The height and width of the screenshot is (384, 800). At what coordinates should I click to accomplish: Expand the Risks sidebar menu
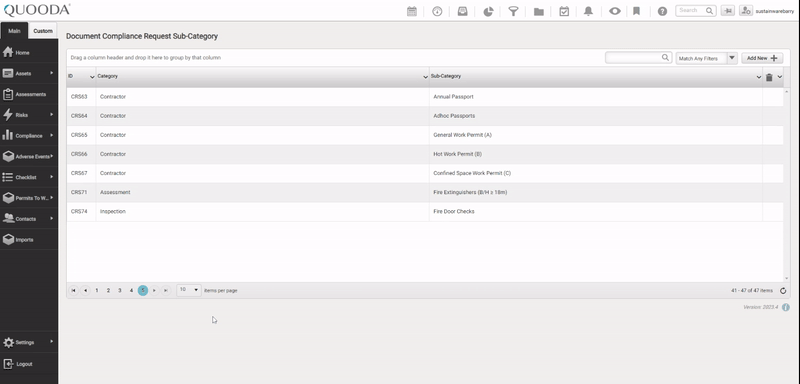29,115
